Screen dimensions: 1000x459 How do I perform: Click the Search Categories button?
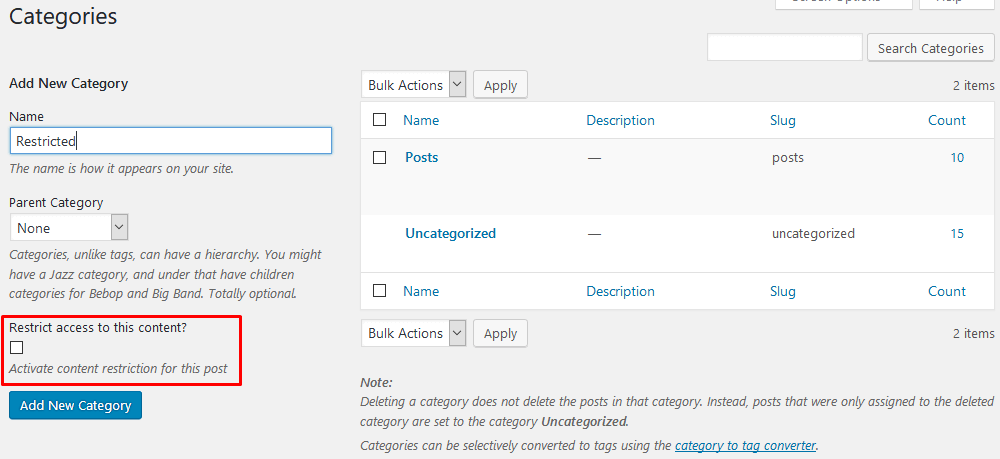930,48
